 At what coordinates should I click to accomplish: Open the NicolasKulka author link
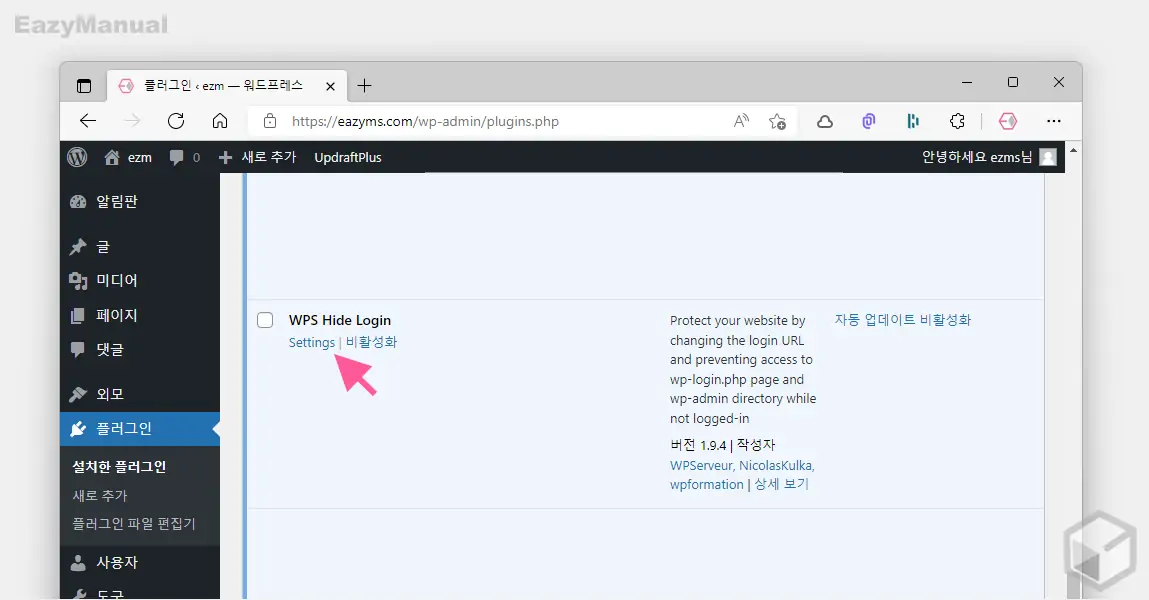(x=776, y=465)
